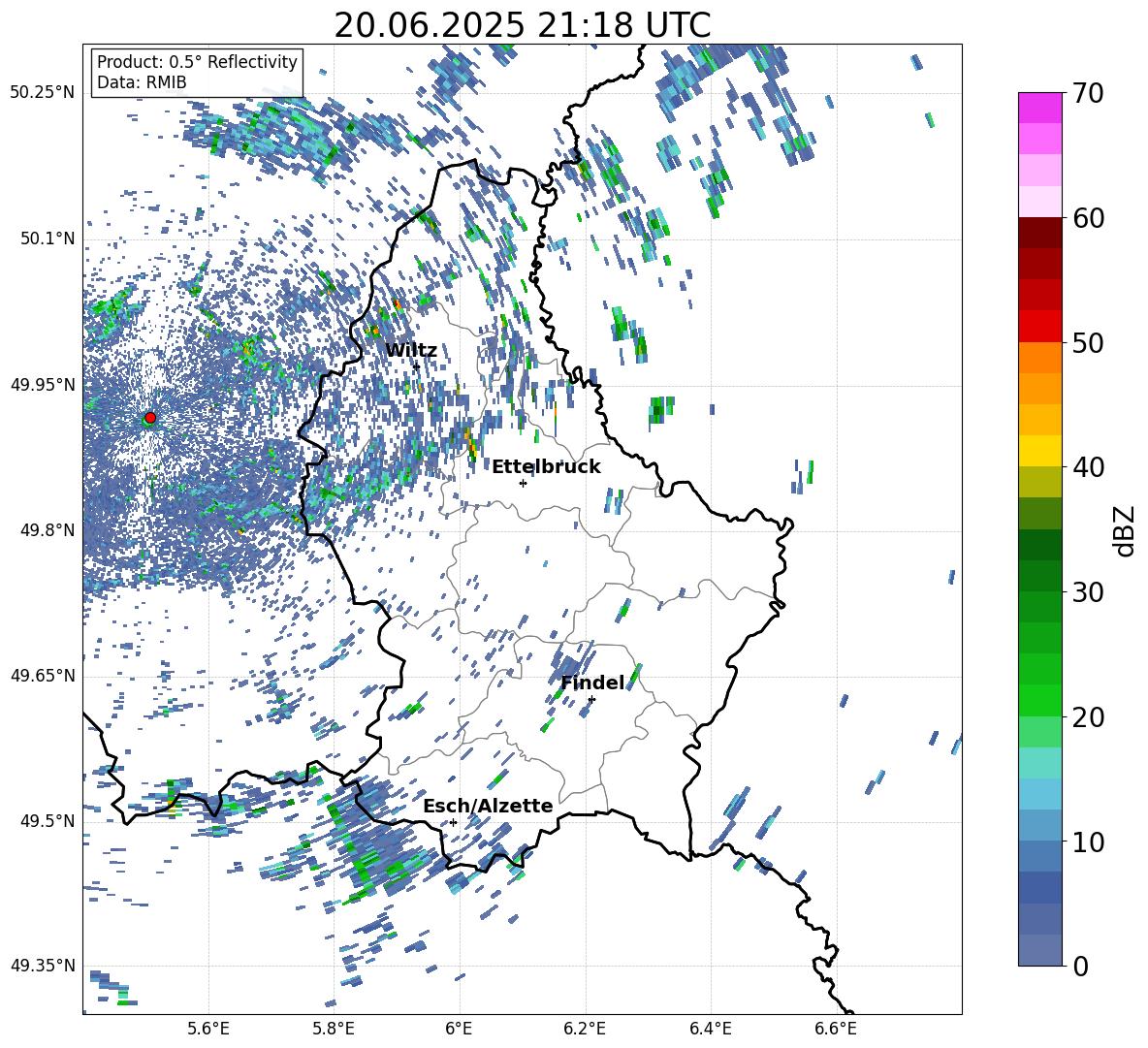Image resolution: width=1148 pixels, height=1048 pixels.
Task: Click the Findel label on map
Action: click(592, 683)
